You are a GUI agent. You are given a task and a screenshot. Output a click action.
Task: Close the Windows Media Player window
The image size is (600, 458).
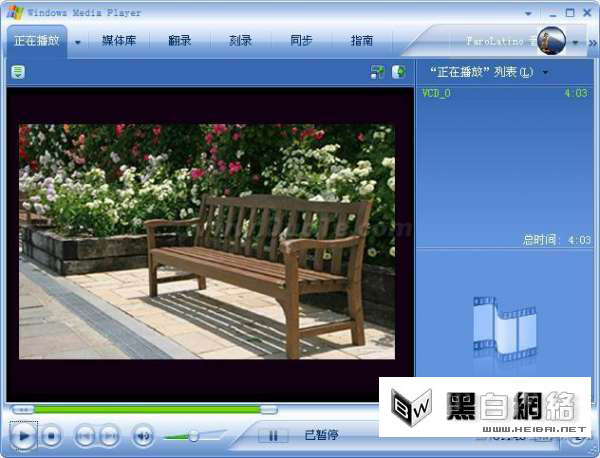[x=587, y=13]
